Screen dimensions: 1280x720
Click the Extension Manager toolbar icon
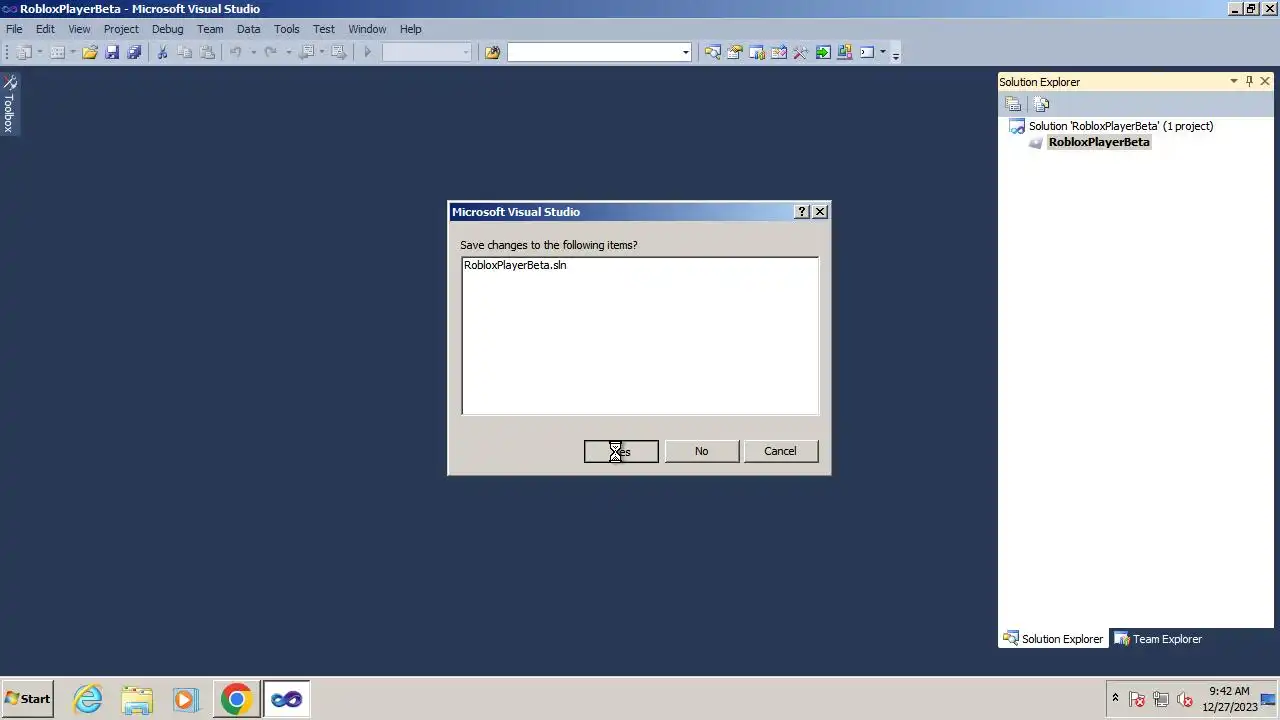(845, 52)
